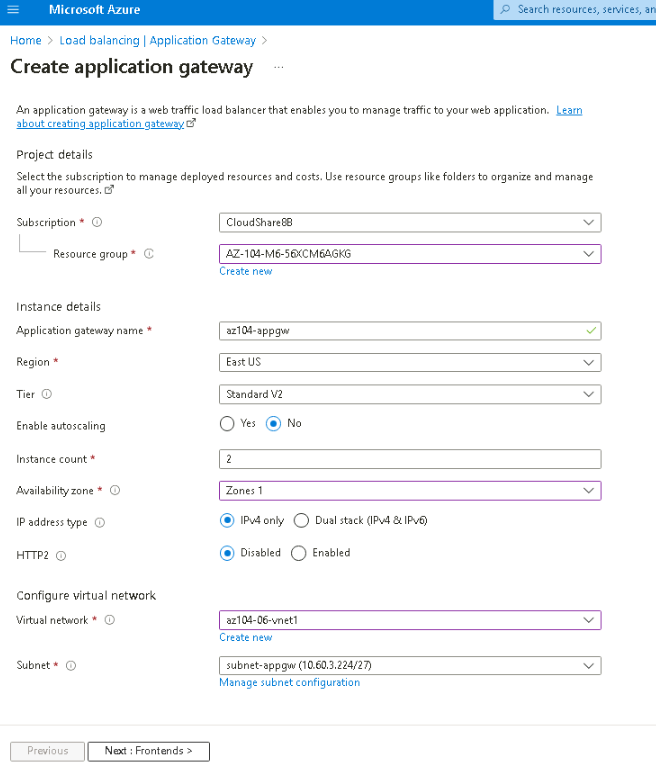656x774 pixels.
Task: Click Next : Frontends button
Action: (149, 751)
